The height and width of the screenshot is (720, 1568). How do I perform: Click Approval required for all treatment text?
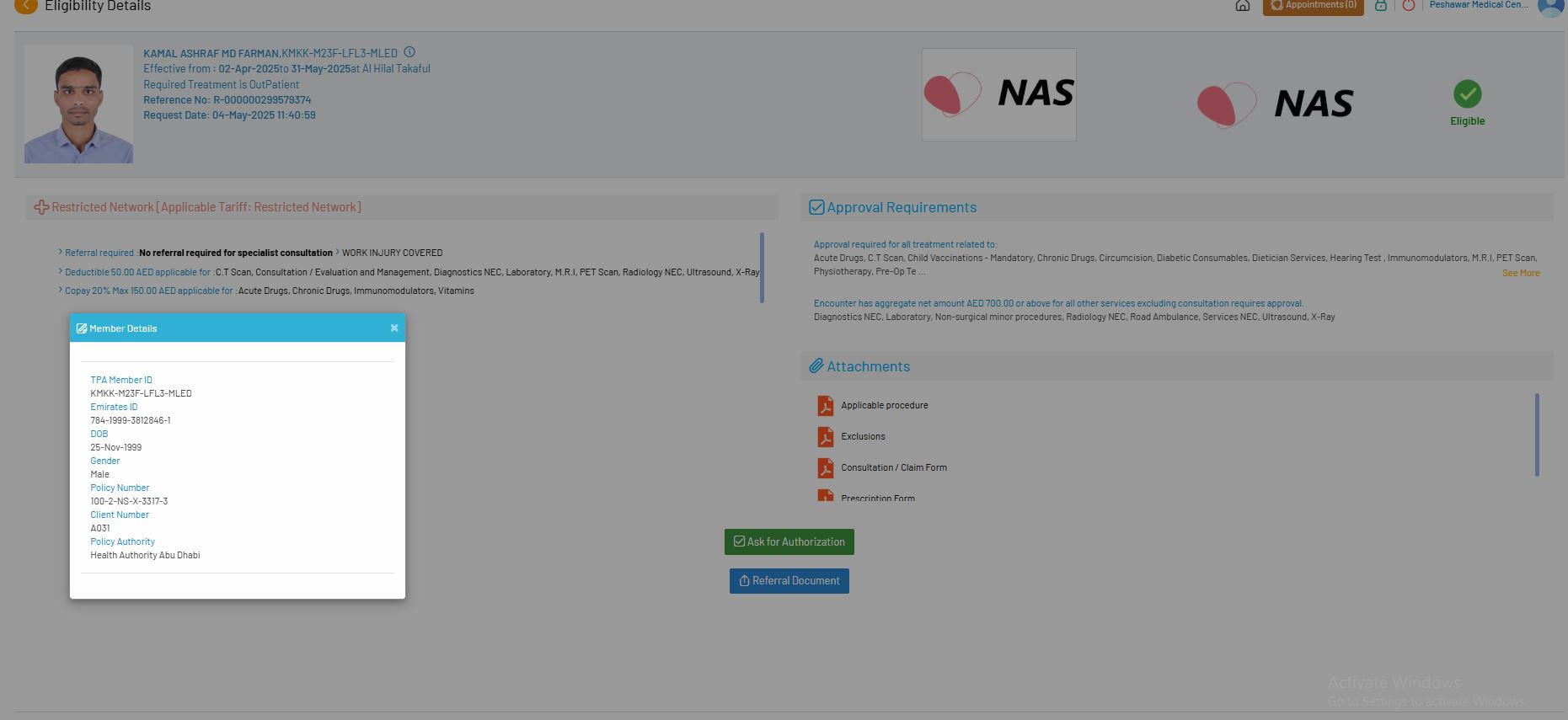pos(905,244)
